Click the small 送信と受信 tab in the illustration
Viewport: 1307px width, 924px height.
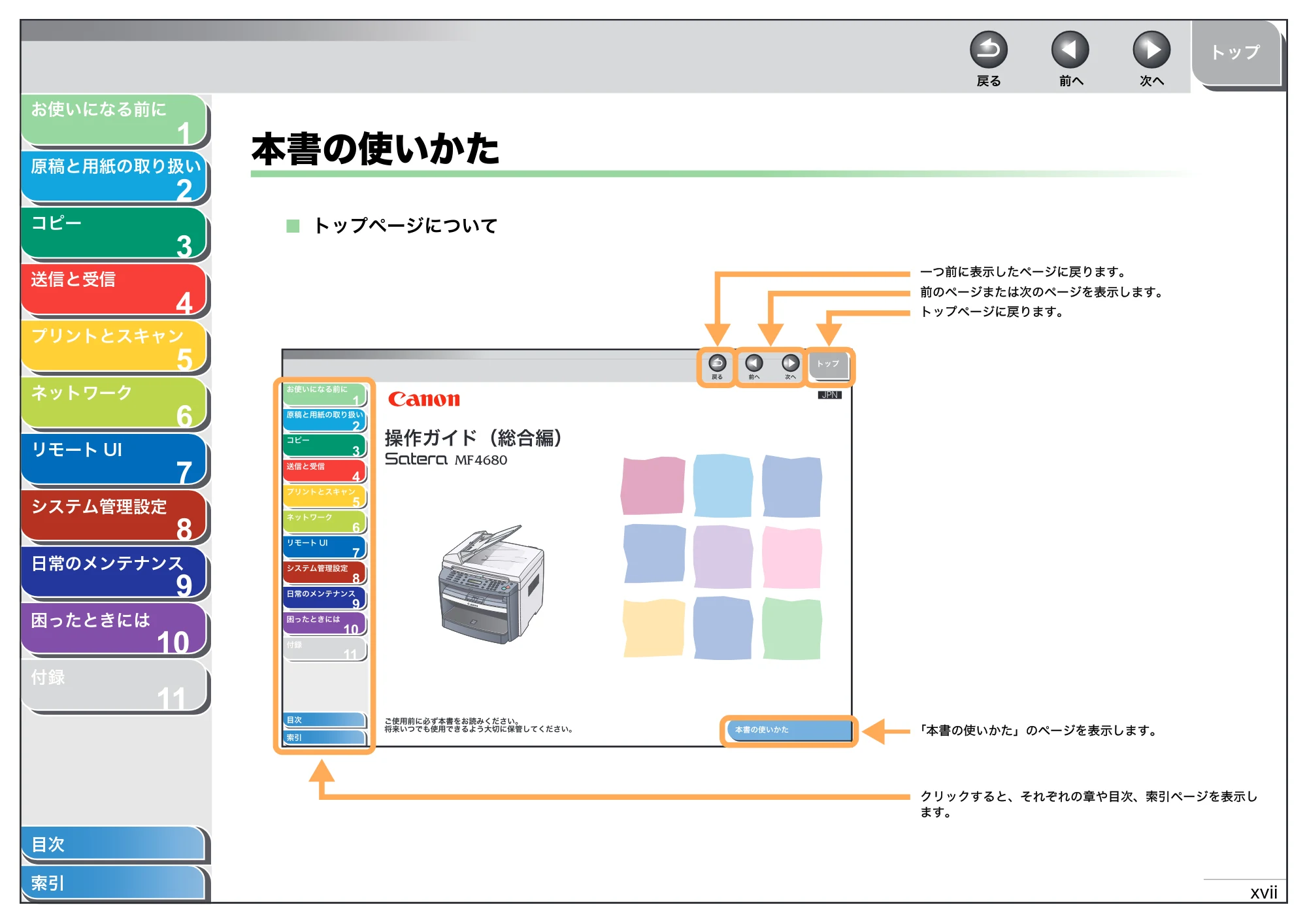324,470
